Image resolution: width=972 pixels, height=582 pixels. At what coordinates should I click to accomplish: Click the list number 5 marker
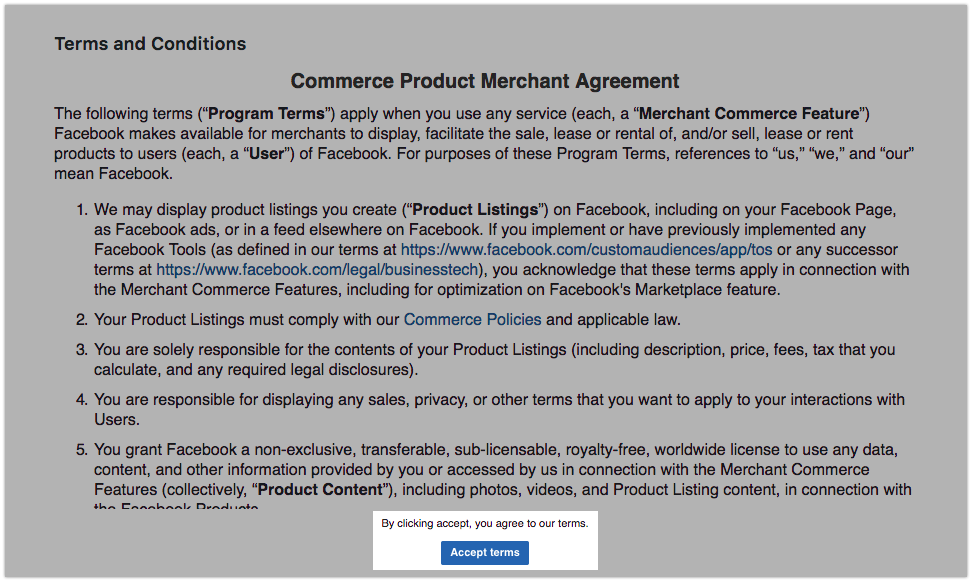[x=82, y=449]
